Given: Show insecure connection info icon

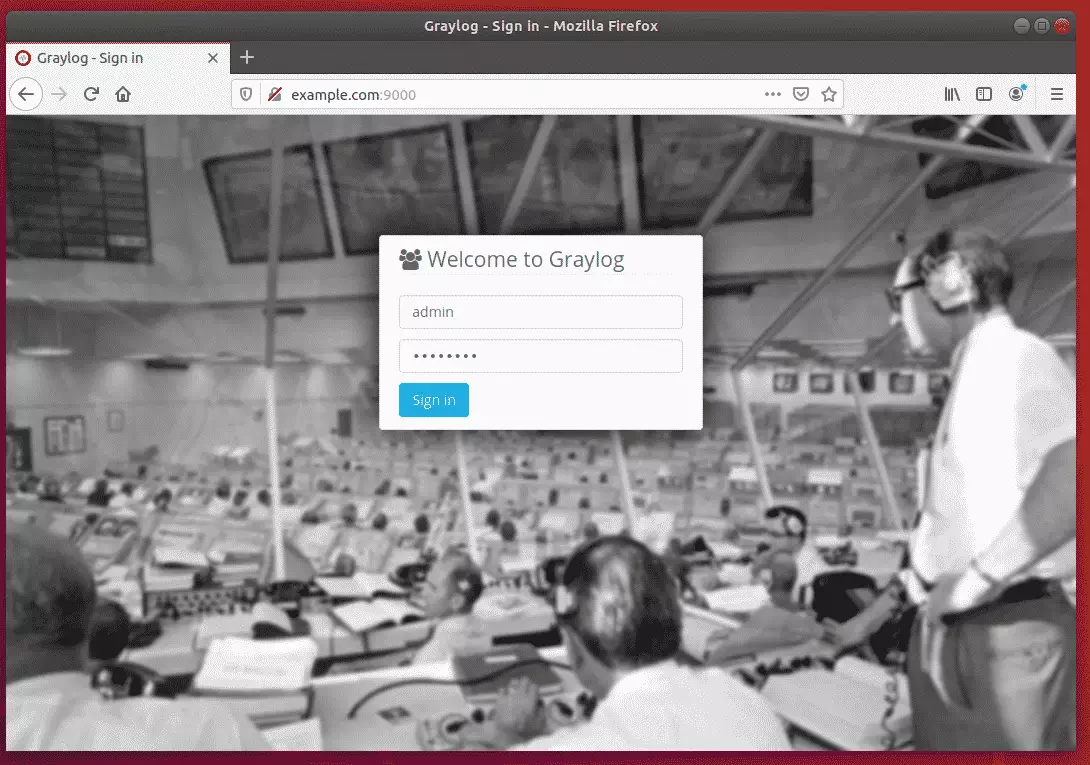Looking at the screenshot, I should coord(275,95).
